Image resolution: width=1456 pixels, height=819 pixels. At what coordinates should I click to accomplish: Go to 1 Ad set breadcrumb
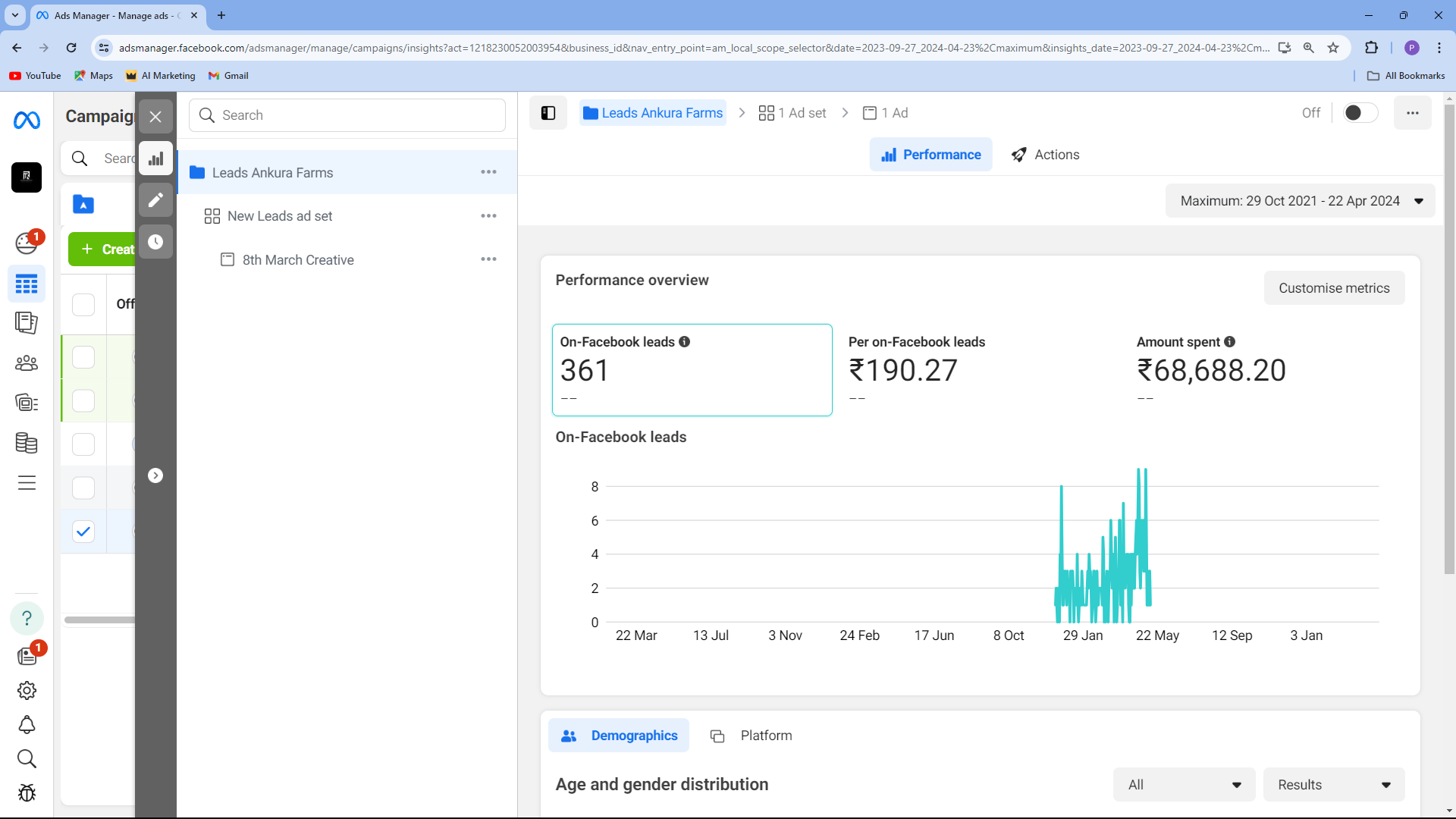(x=792, y=113)
